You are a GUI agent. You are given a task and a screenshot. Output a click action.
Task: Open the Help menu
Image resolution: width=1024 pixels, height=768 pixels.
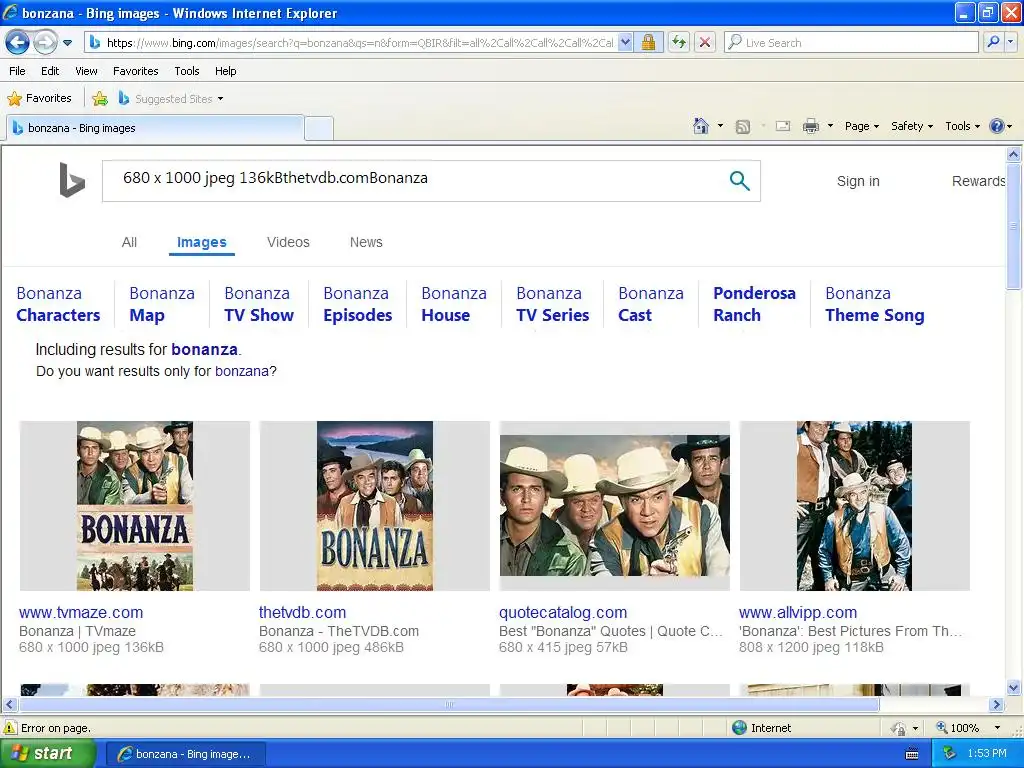pos(225,71)
